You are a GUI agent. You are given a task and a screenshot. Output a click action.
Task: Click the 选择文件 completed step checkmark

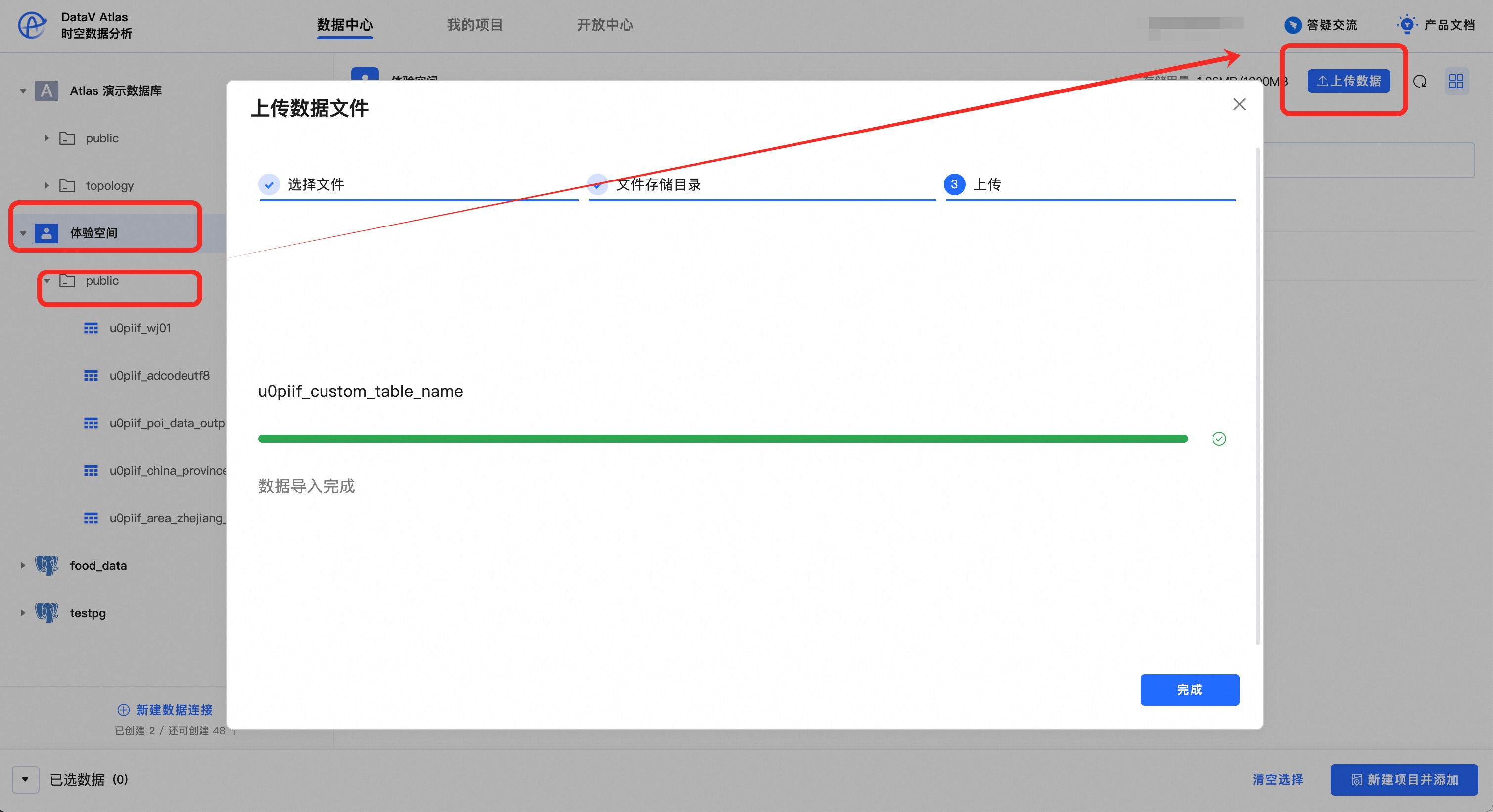[x=269, y=185]
